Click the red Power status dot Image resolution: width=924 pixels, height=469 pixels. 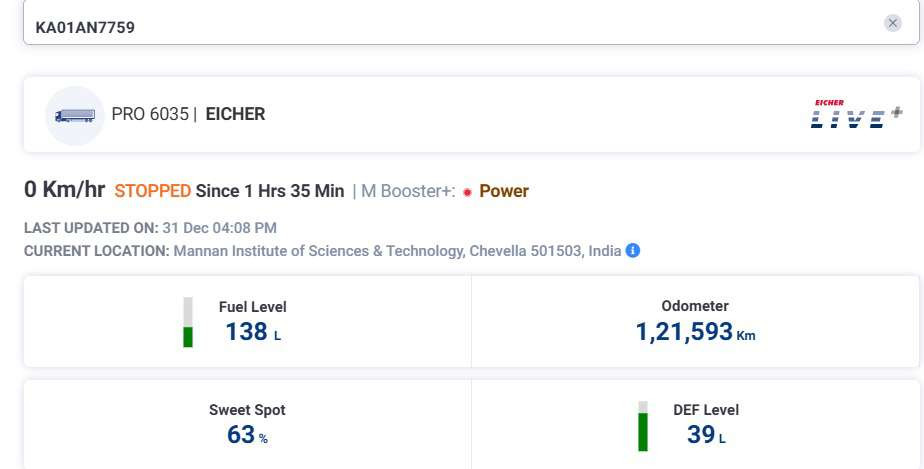pyautogui.click(x=467, y=192)
